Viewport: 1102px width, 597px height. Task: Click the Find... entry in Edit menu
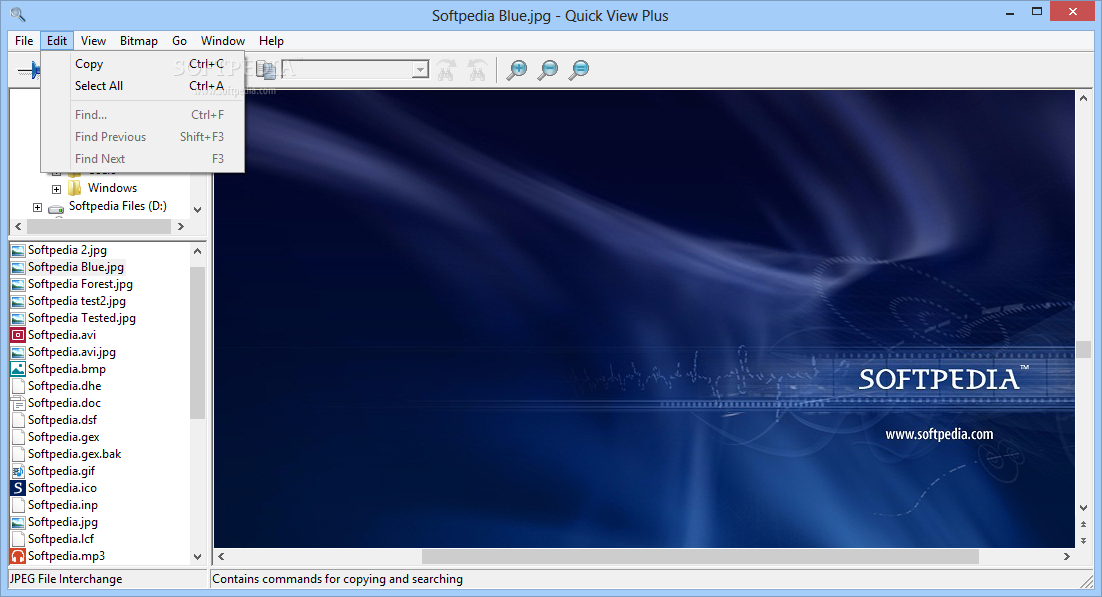[x=143, y=115]
